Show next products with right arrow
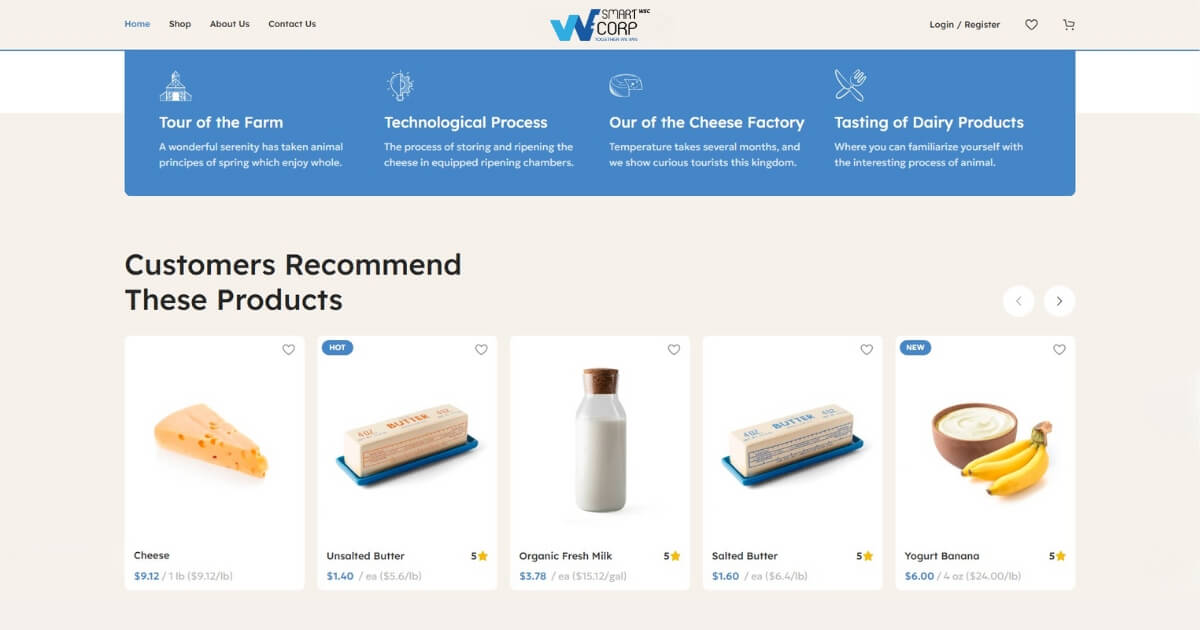 point(1059,301)
